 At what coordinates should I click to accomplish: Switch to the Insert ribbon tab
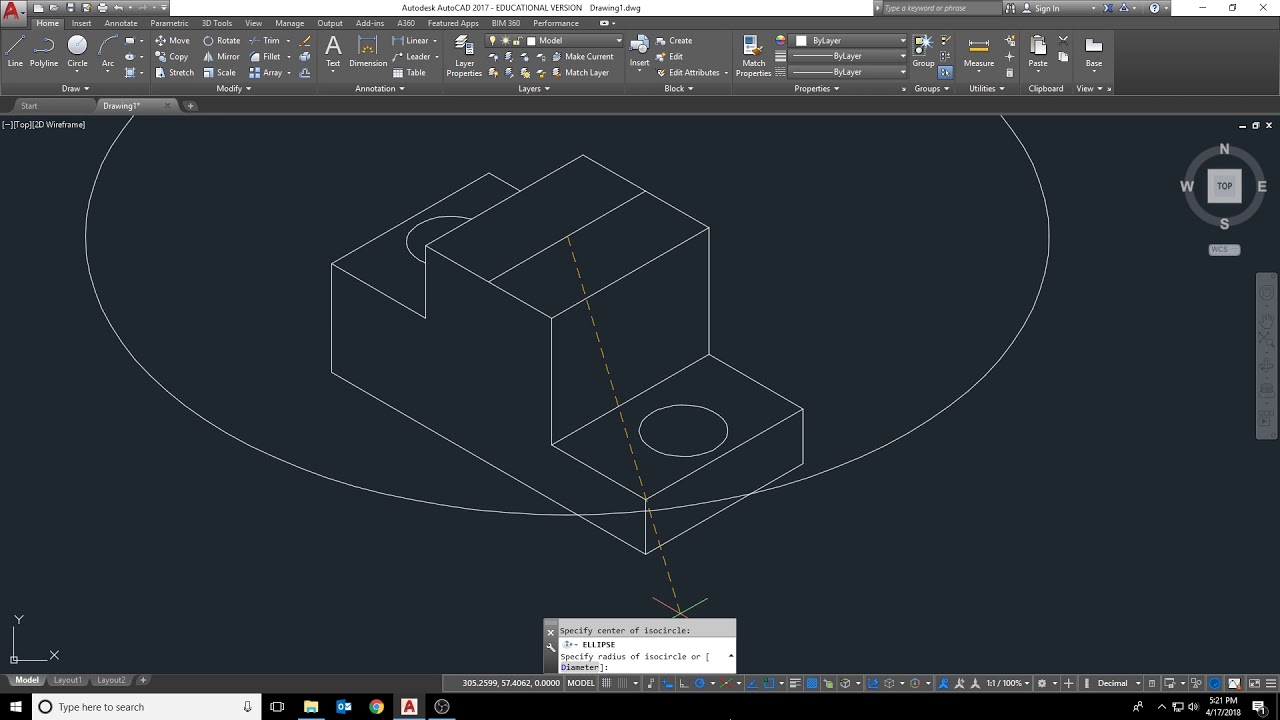pyautogui.click(x=81, y=23)
